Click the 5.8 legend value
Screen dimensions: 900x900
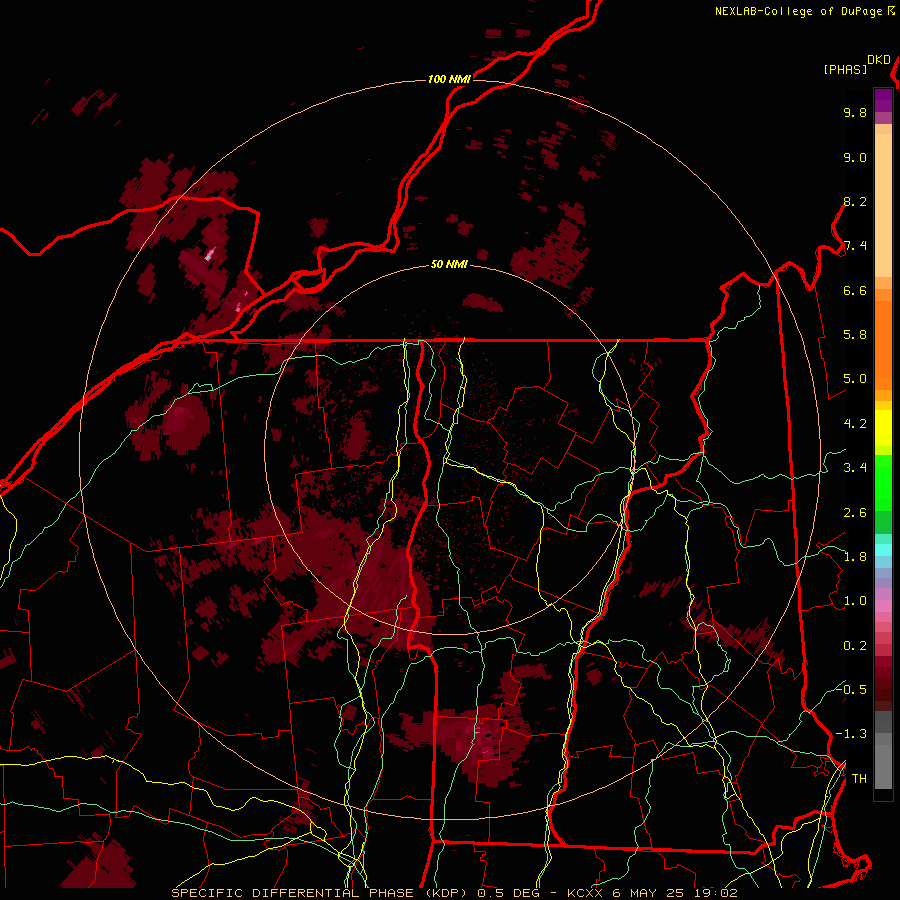(855, 335)
